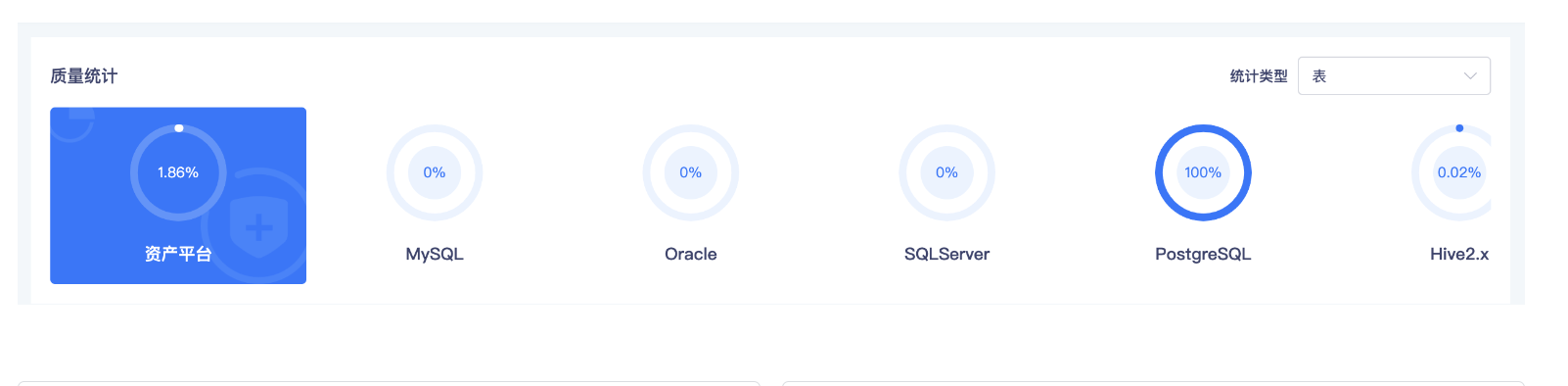Click the SQLServer 0% circle gauge
Image resolution: width=1568 pixels, height=386 pixels.
[x=946, y=172]
